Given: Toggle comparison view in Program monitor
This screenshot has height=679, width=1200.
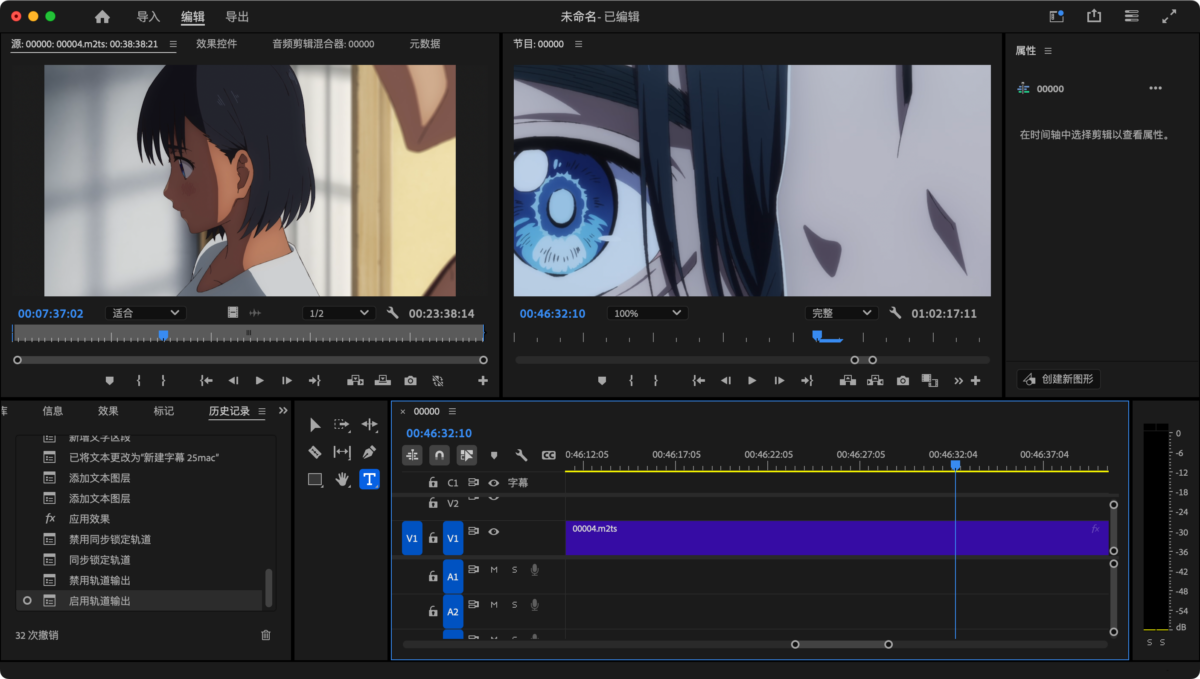Looking at the screenshot, I should [x=930, y=381].
